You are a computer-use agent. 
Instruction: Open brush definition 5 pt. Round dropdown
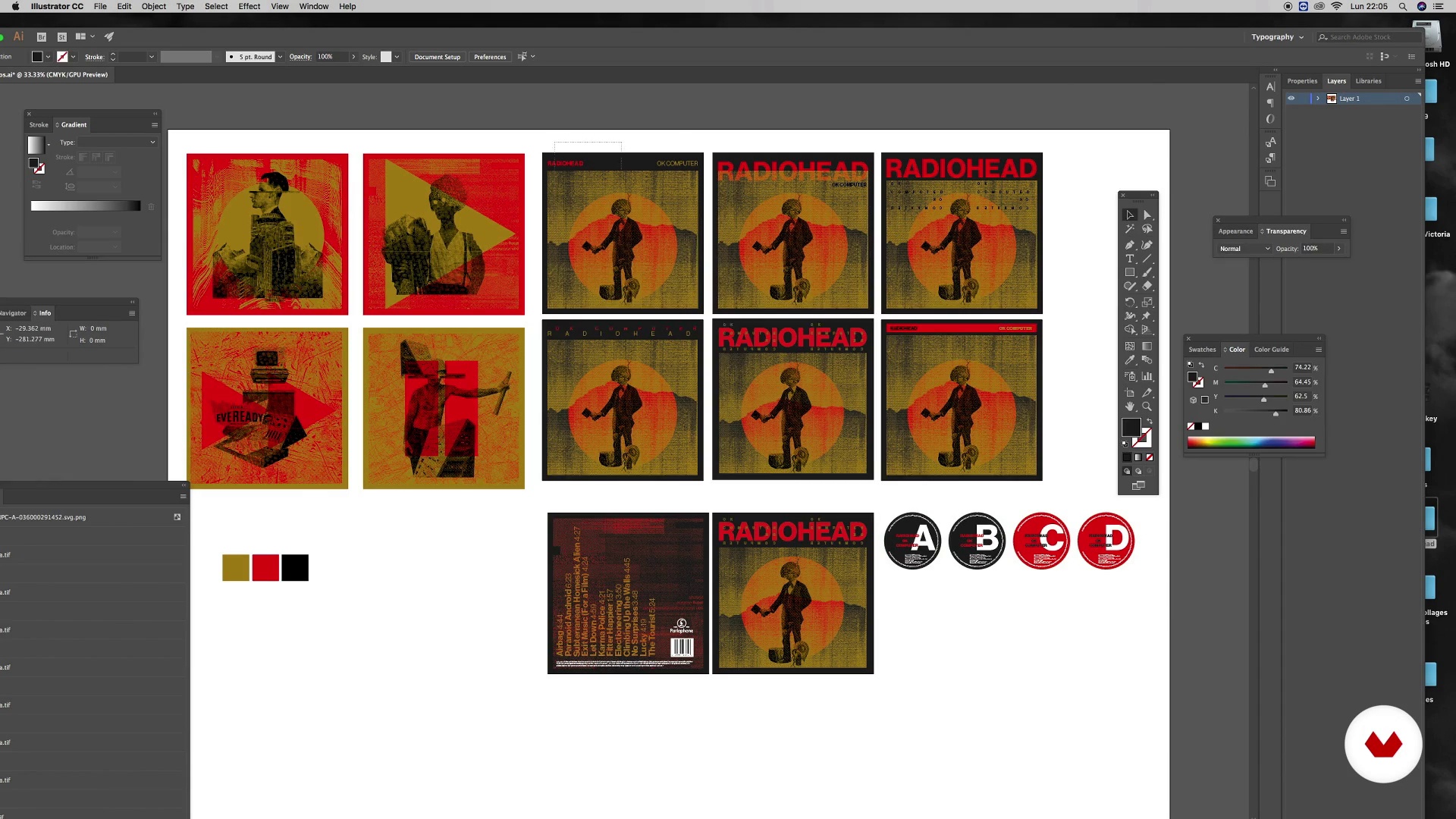click(x=280, y=57)
